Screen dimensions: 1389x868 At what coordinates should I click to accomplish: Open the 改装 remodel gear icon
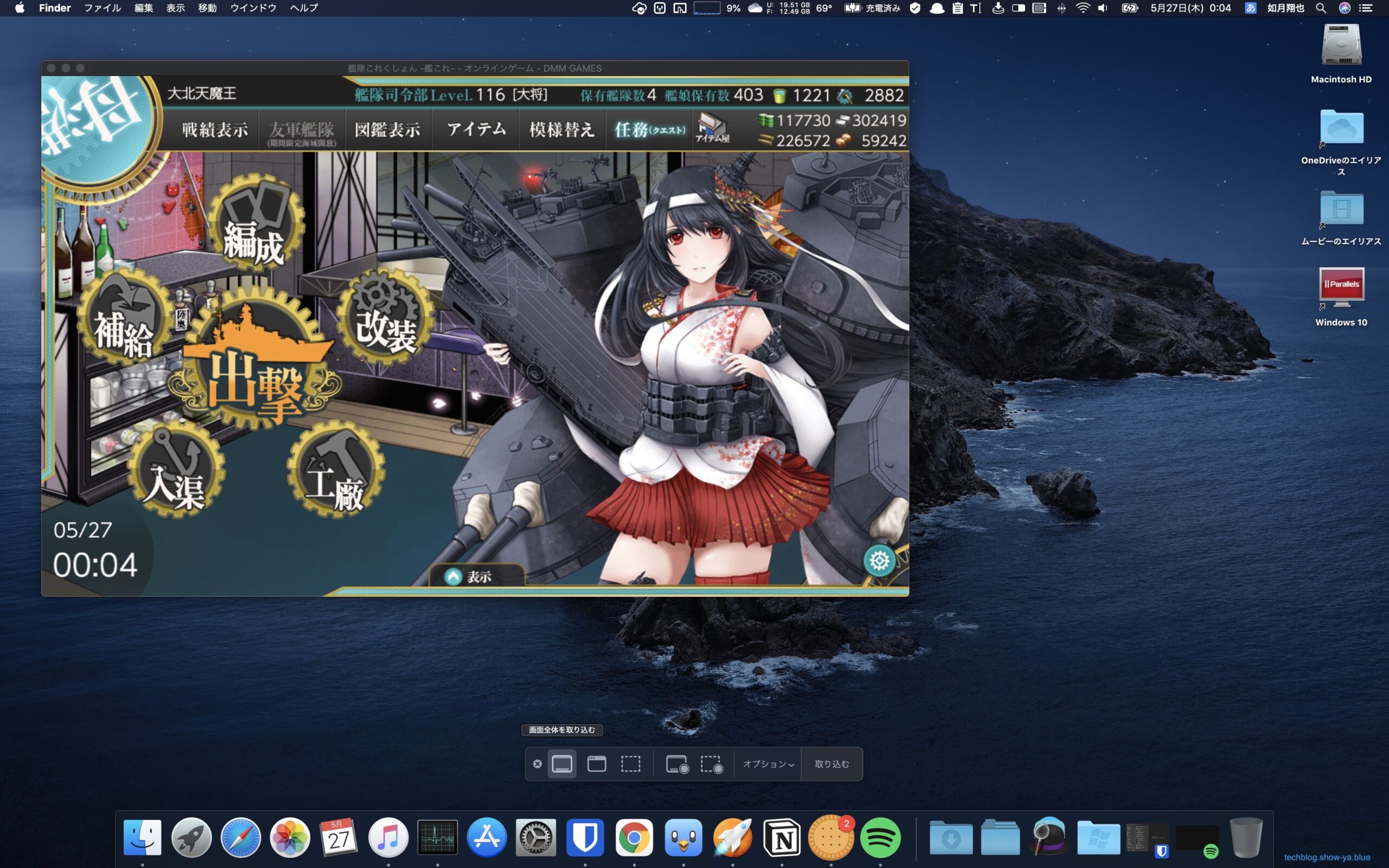pos(386,316)
